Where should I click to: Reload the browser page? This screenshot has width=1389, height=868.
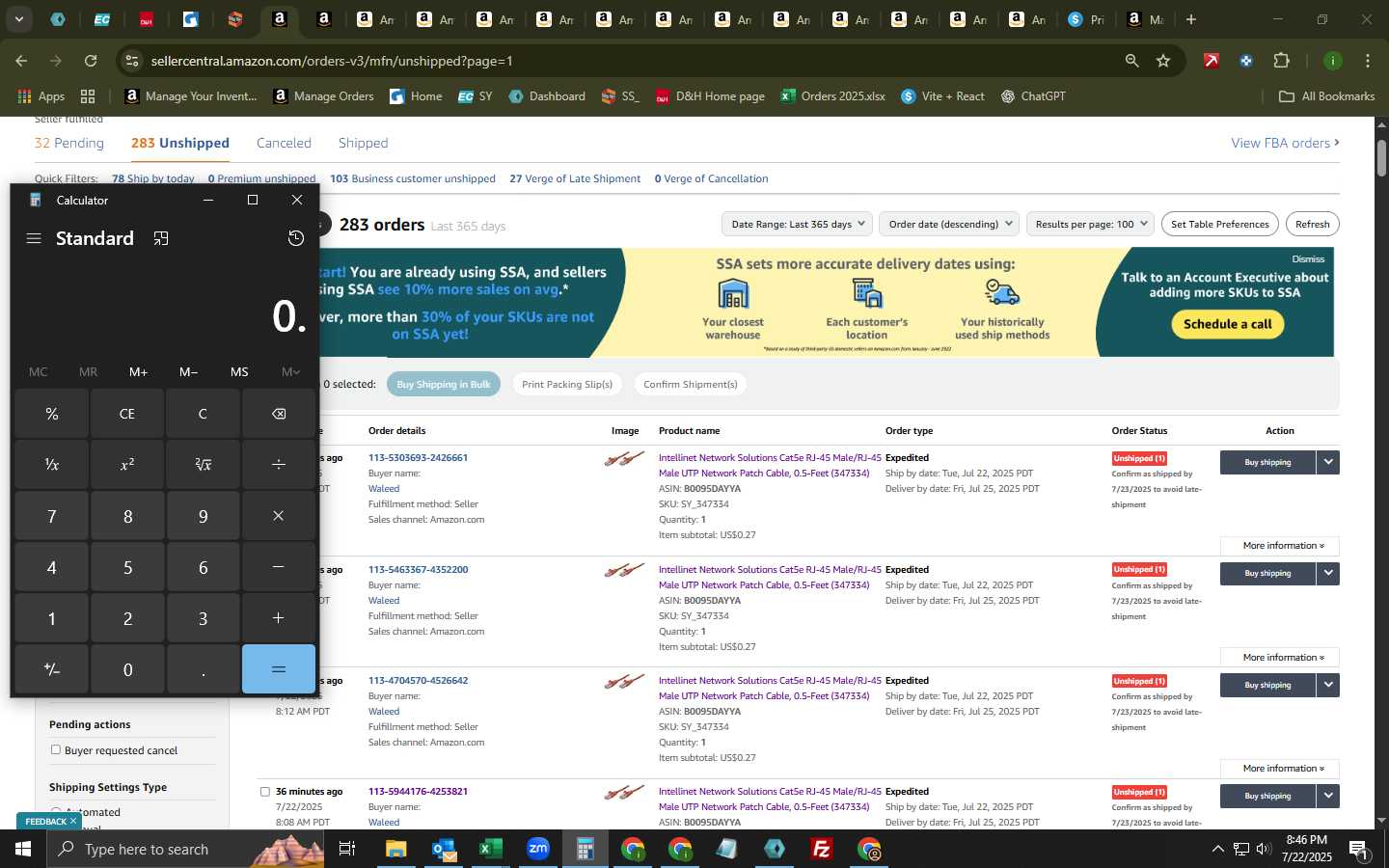pyautogui.click(x=91, y=61)
